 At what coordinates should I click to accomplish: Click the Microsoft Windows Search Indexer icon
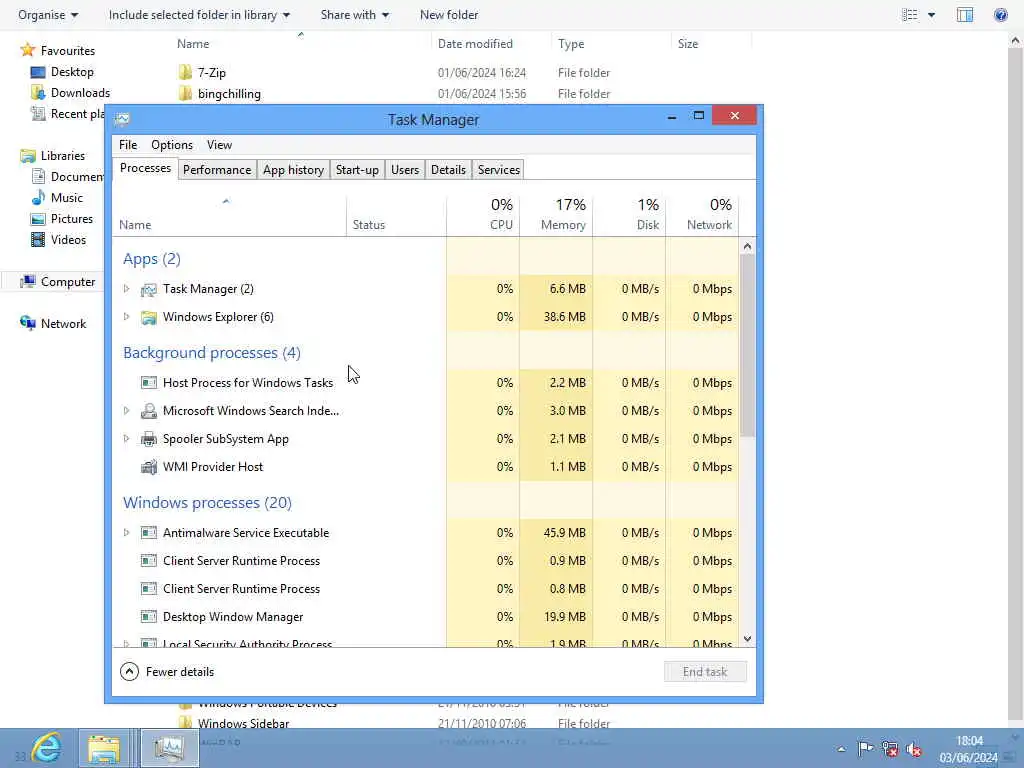149,411
